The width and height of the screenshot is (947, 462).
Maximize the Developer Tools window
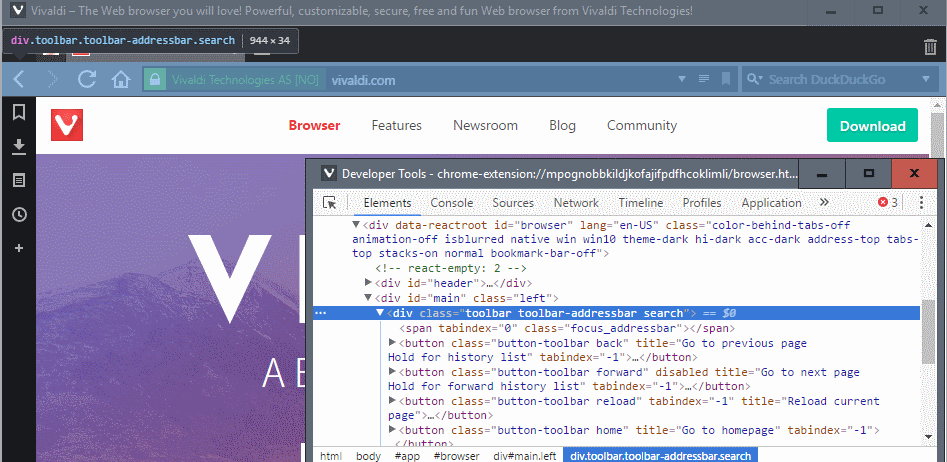[868, 174]
